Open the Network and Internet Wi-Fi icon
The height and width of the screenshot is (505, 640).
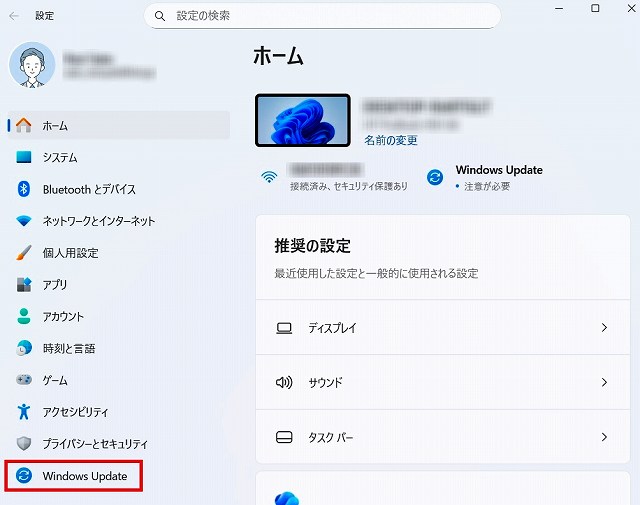click(x=24, y=221)
